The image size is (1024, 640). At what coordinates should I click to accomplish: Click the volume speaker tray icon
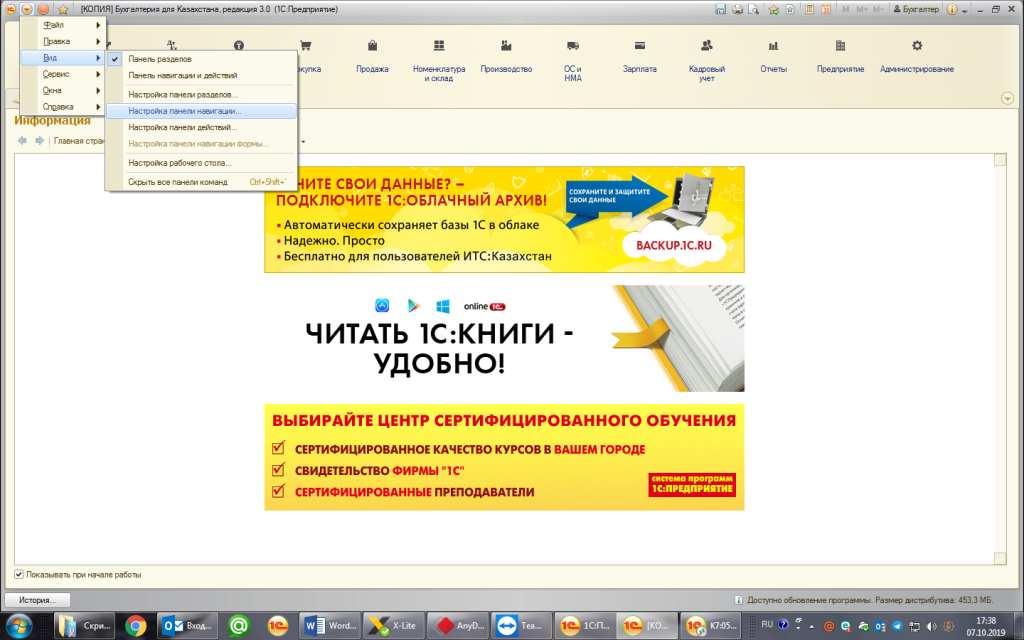[x=931, y=626]
